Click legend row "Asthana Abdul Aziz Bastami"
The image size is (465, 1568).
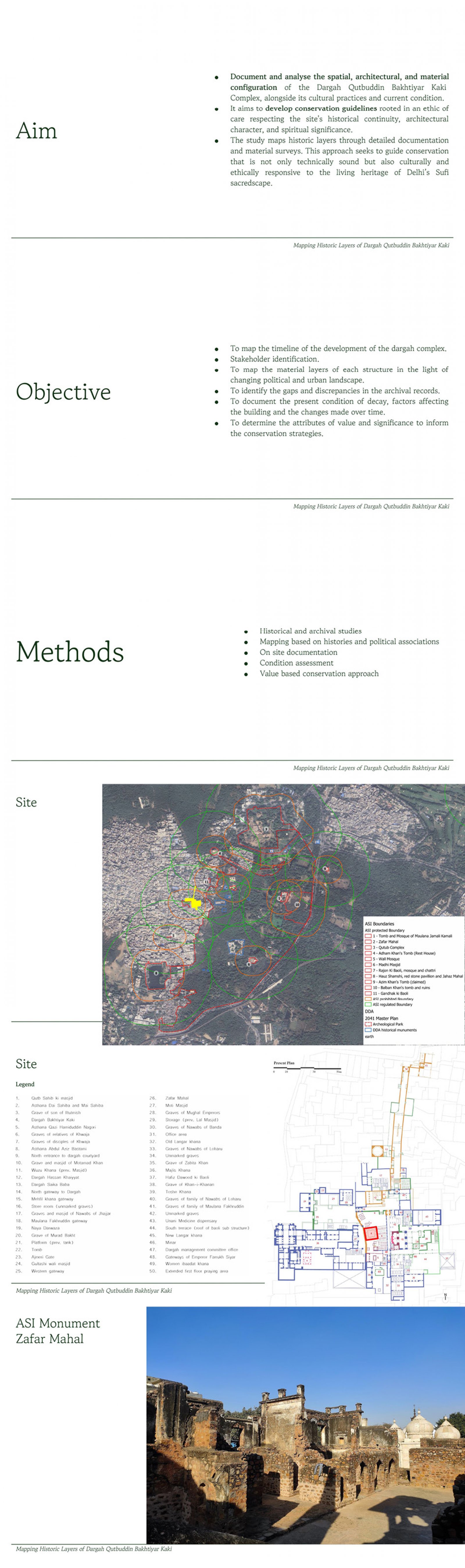[x=58, y=1149]
